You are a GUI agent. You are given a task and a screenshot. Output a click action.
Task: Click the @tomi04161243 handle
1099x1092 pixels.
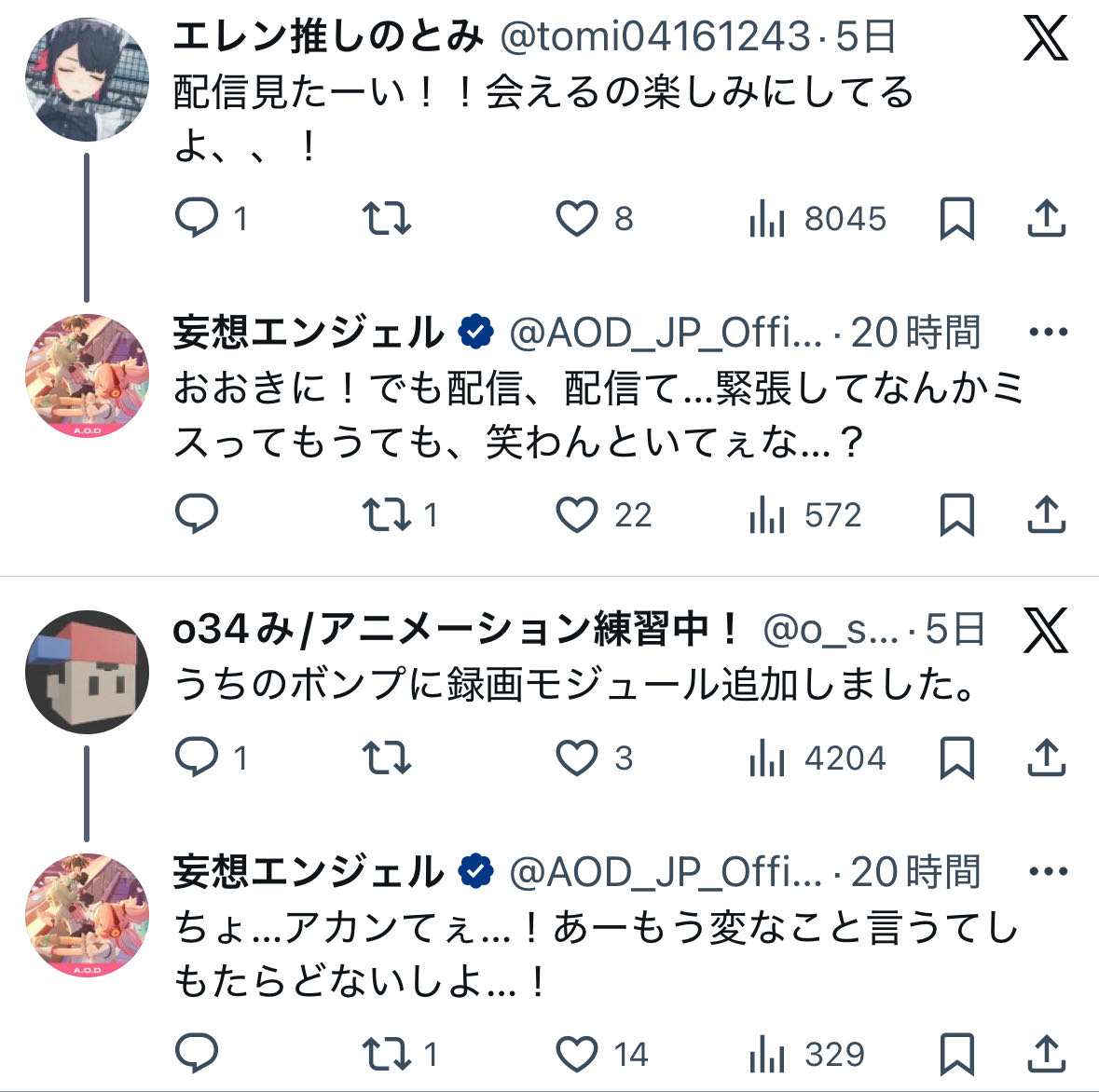655,37
